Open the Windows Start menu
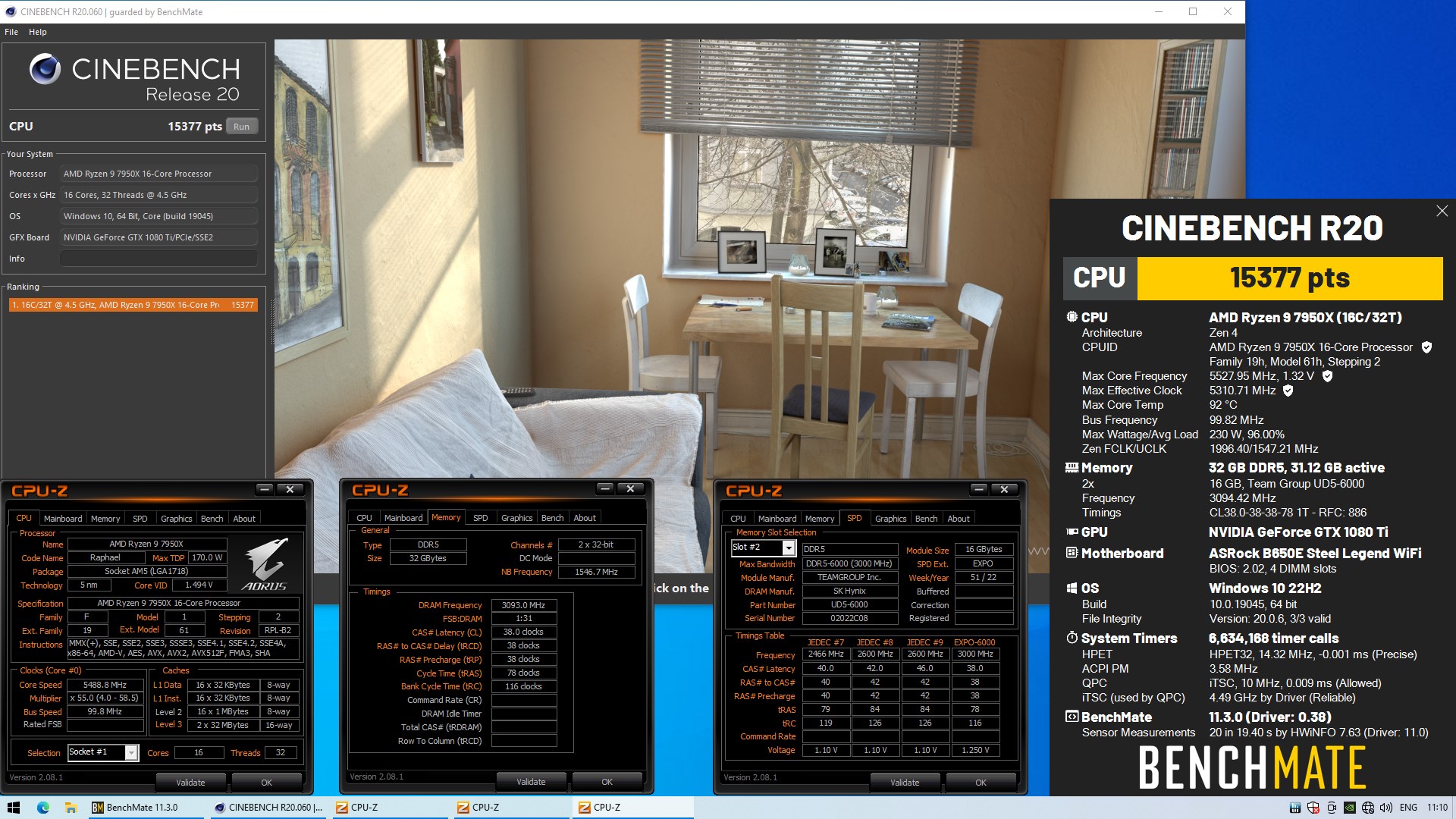The image size is (1456, 819). [x=14, y=808]
